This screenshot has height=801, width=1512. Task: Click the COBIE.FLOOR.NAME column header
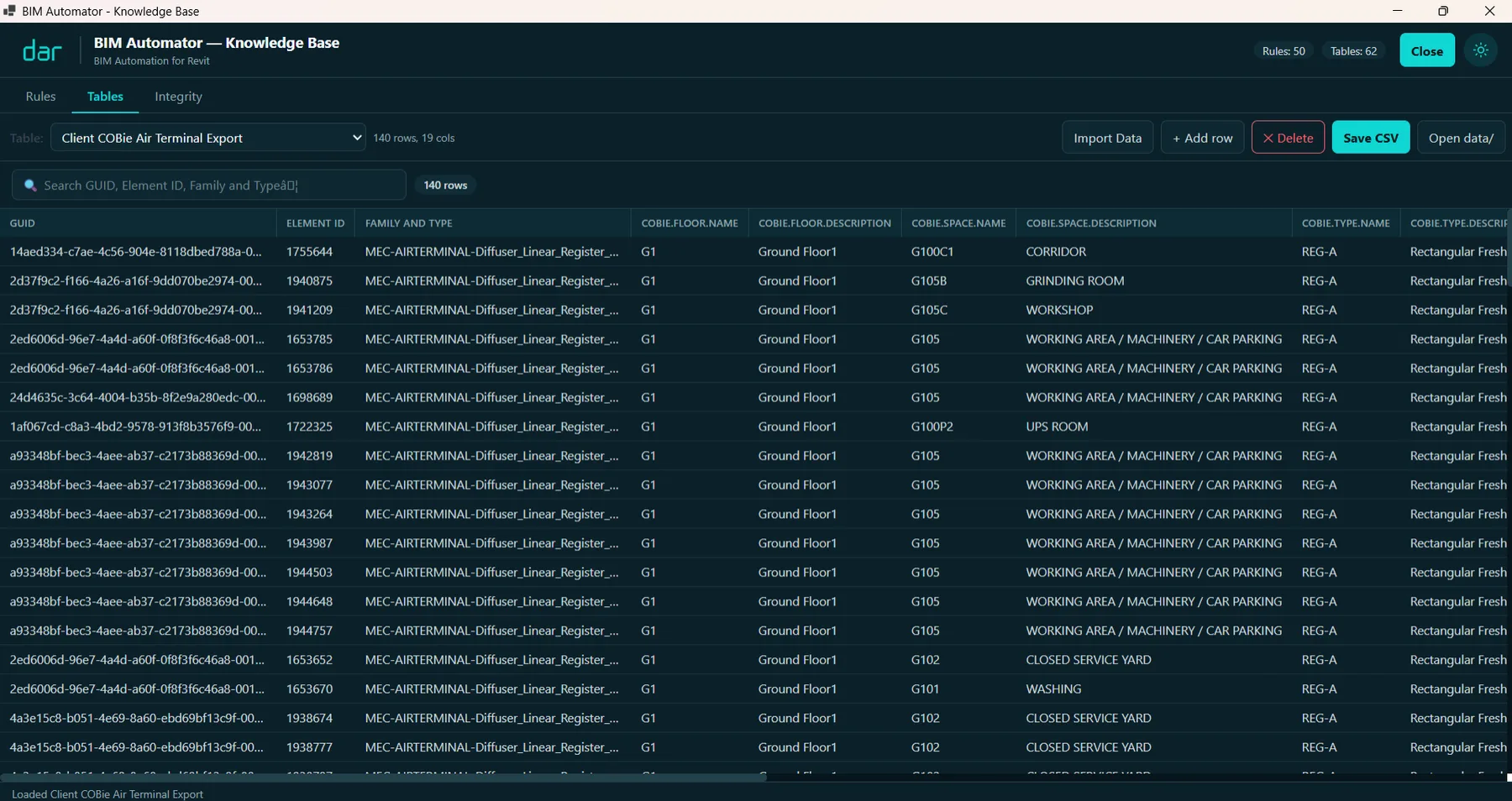pos(690,223)
